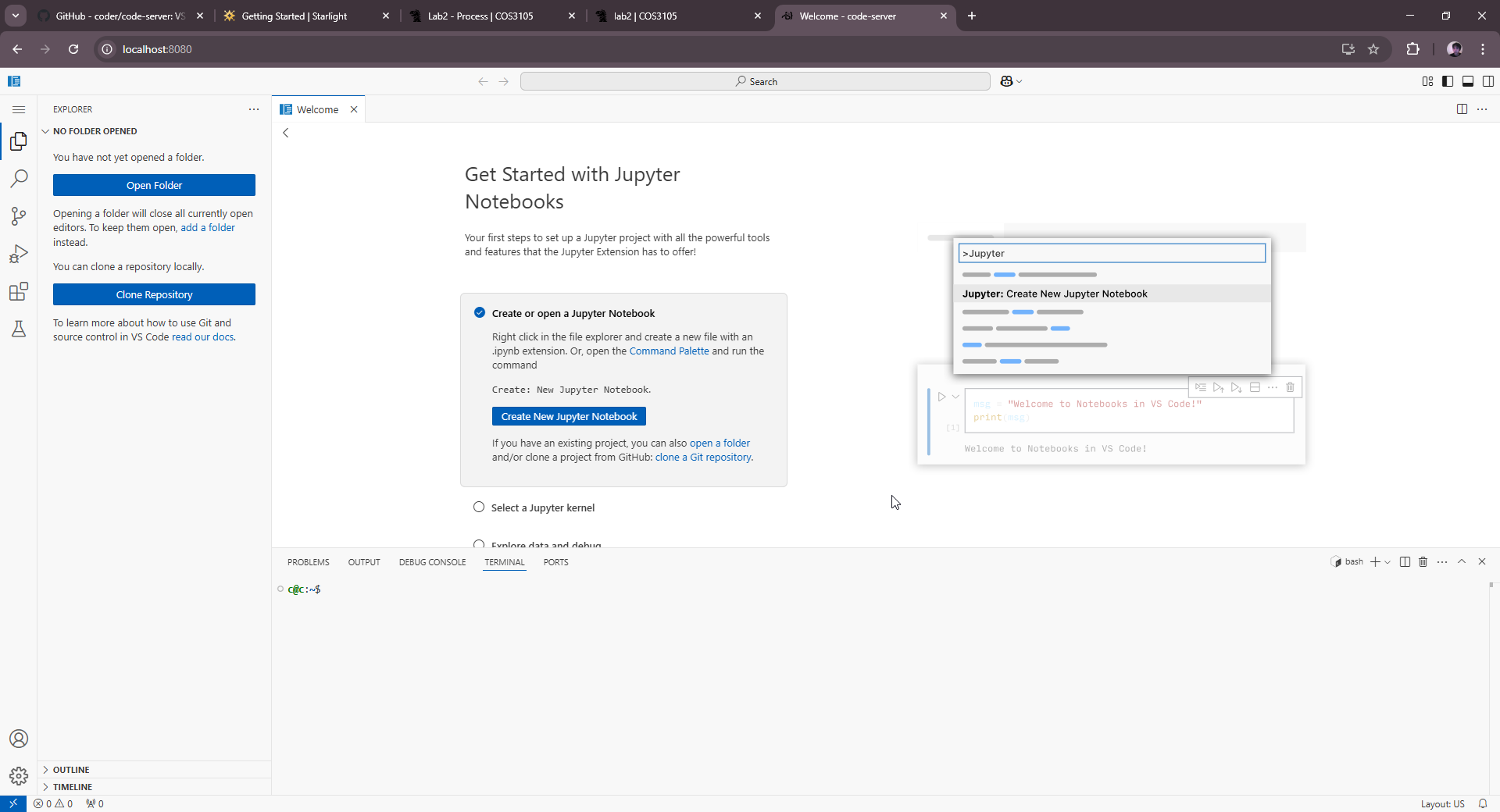The image size is (1500, 812).
Task: Open the Extensions view
Action: 19,292
